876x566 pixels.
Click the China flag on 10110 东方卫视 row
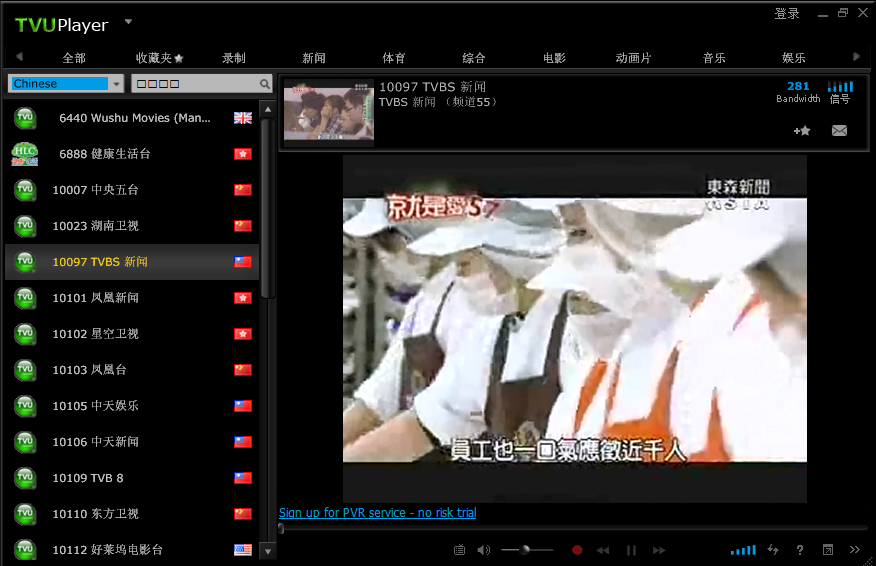click(242, 514)
